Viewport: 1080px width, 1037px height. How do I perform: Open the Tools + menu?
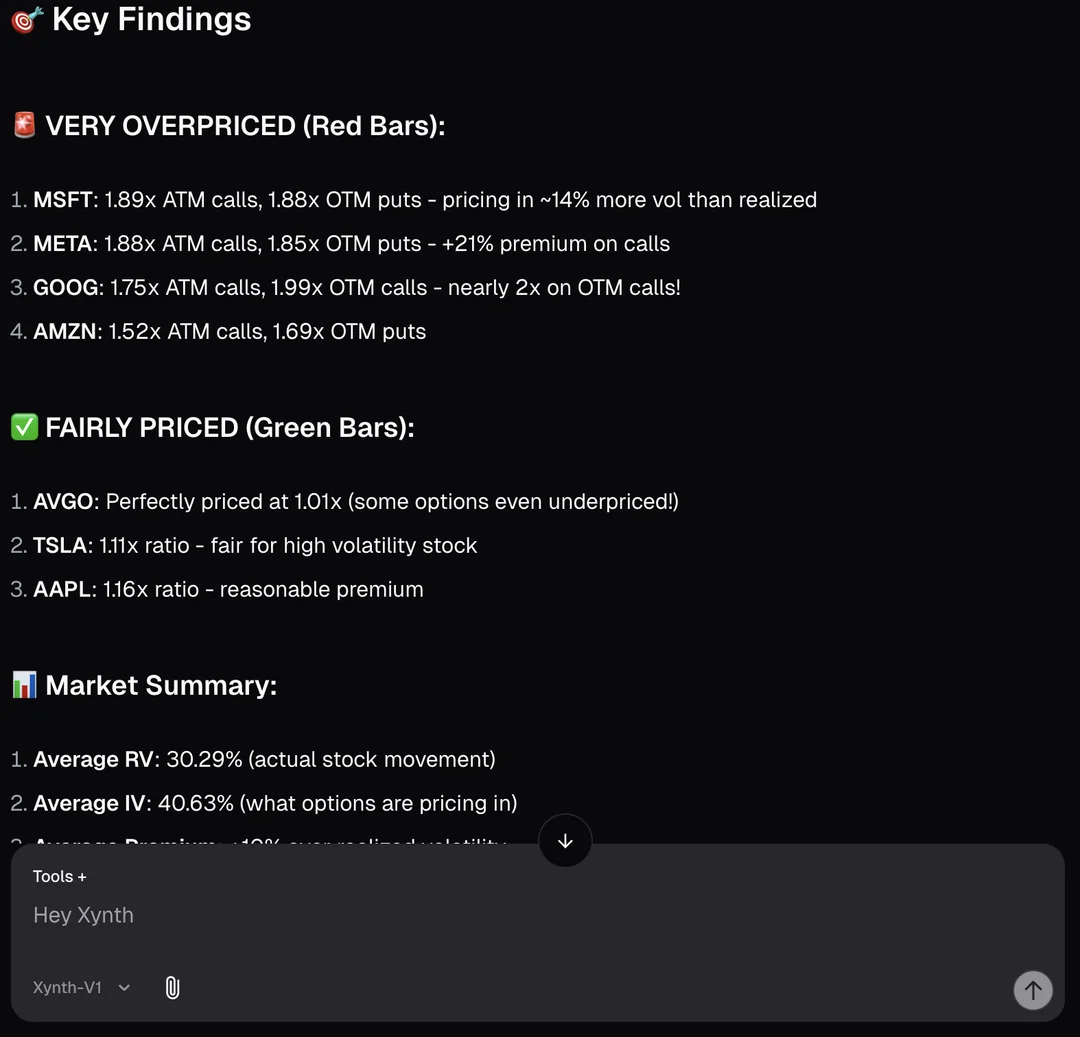60,877
